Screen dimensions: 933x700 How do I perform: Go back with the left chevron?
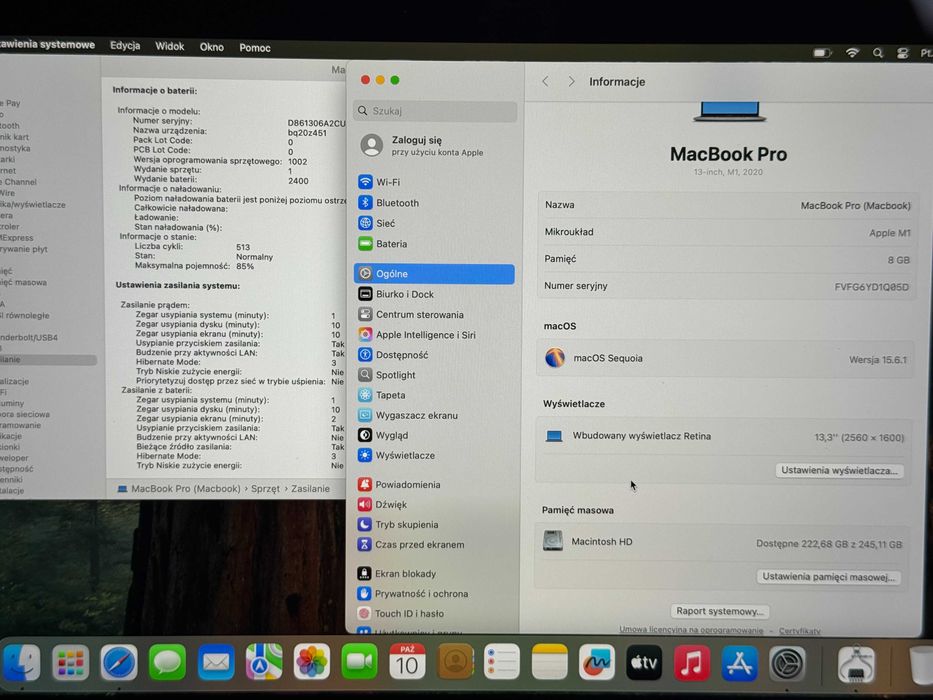pos(545,82)
